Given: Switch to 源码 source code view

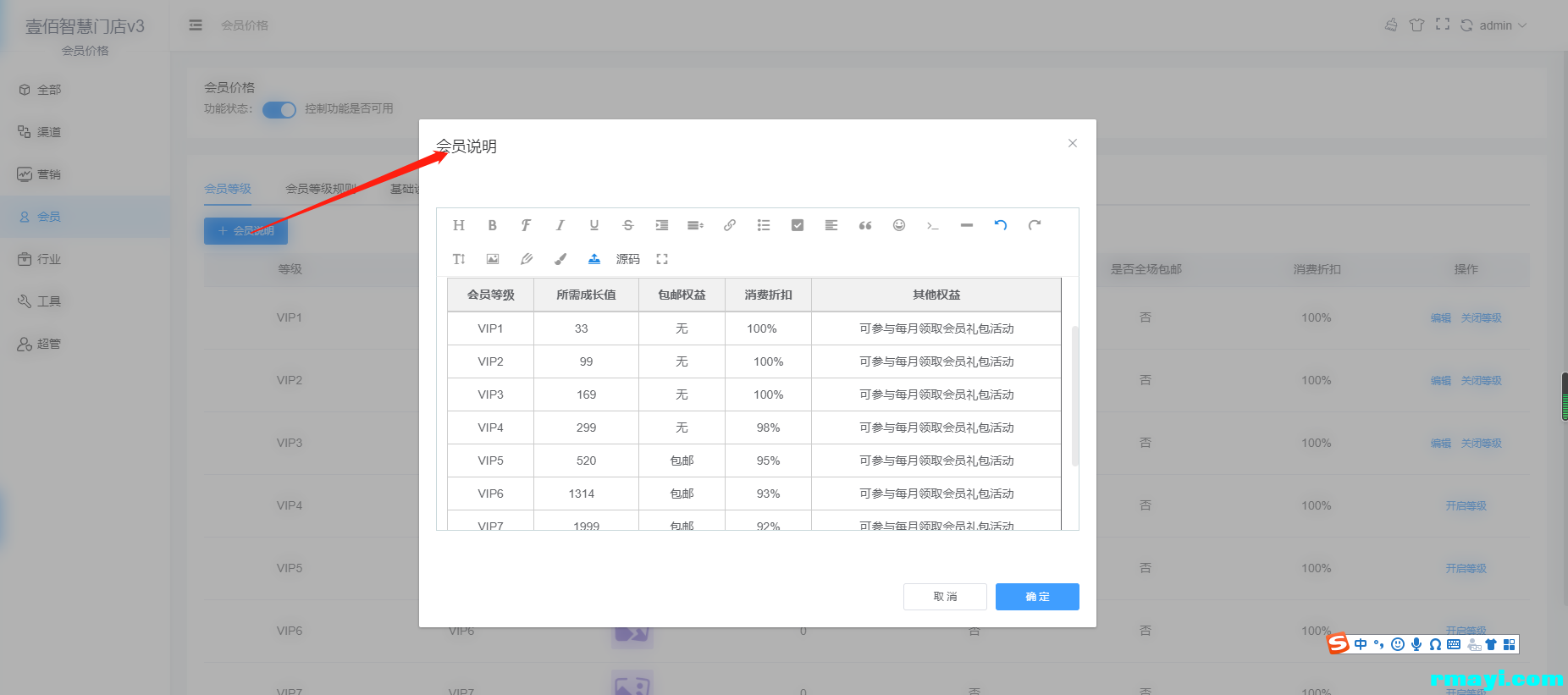Looking at the screenshot, I should pyautogui.click(x=627, y=259).
